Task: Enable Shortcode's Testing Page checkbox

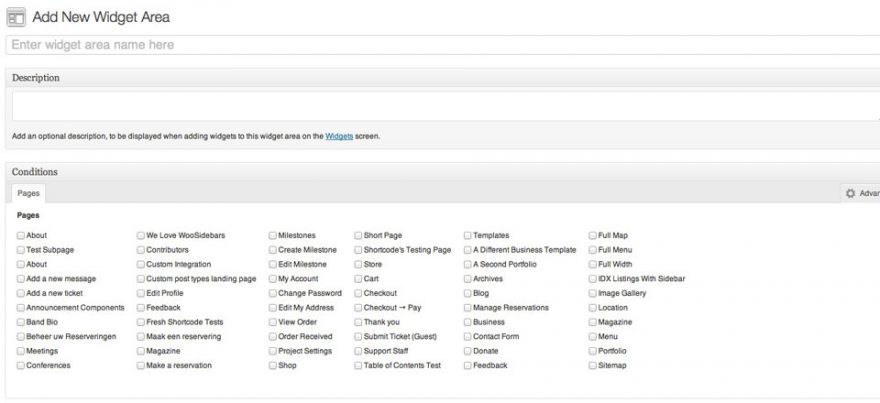Action: click(x=358, y=250)
